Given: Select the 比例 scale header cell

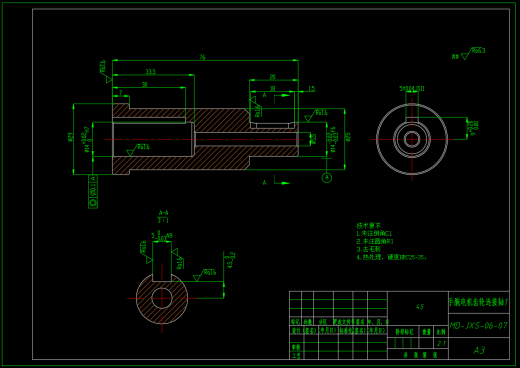Looking at the screenshot, I should [441, 332].
